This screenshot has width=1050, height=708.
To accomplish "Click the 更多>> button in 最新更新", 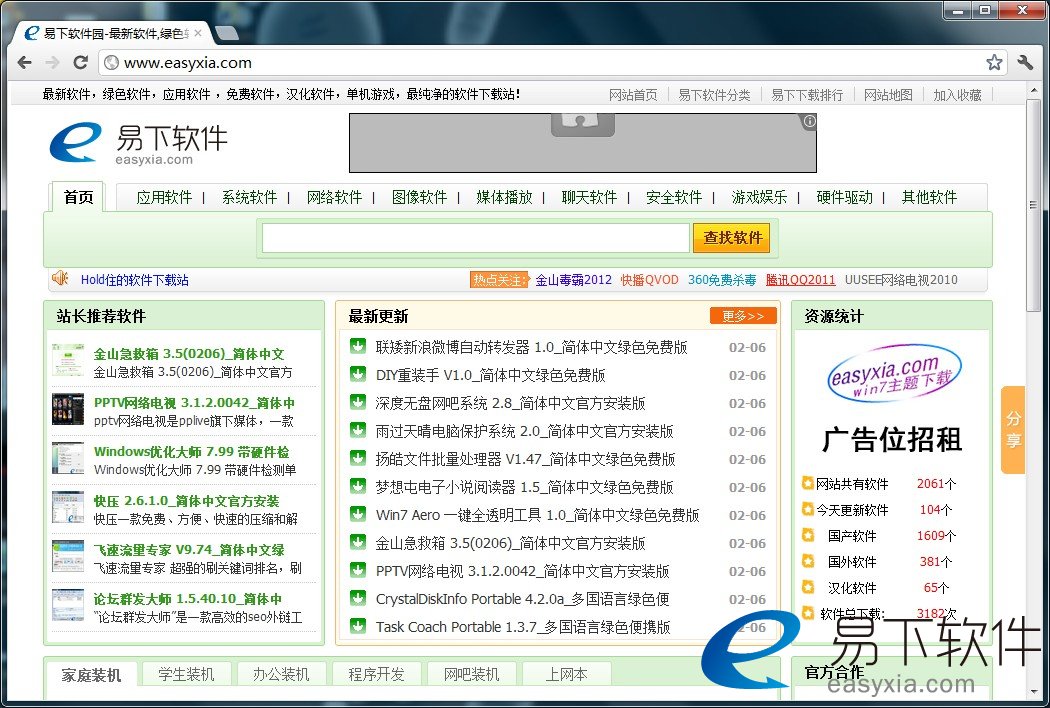I will coord(743,316).
